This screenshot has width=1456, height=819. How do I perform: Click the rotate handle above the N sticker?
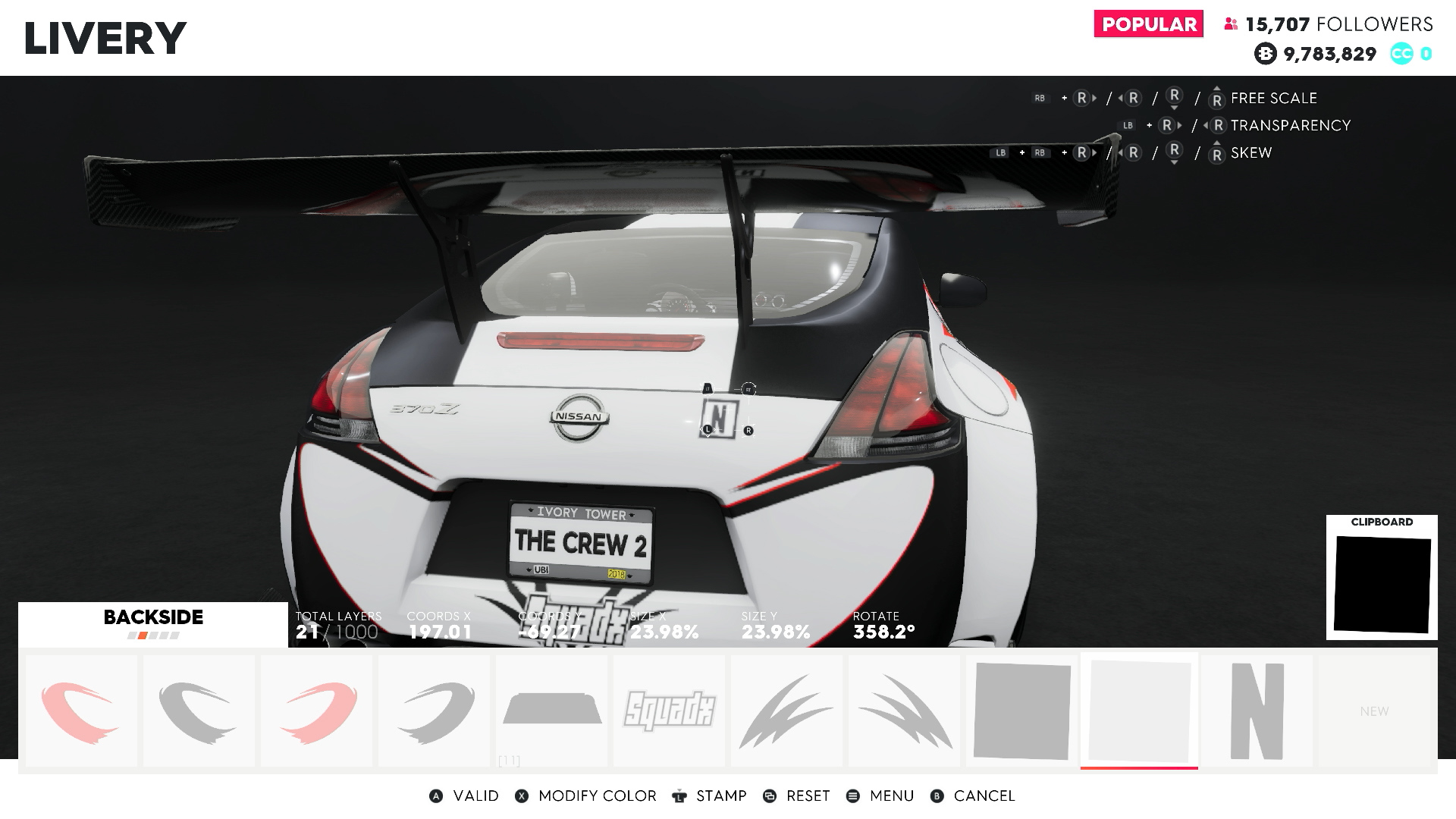coord(748,390)
